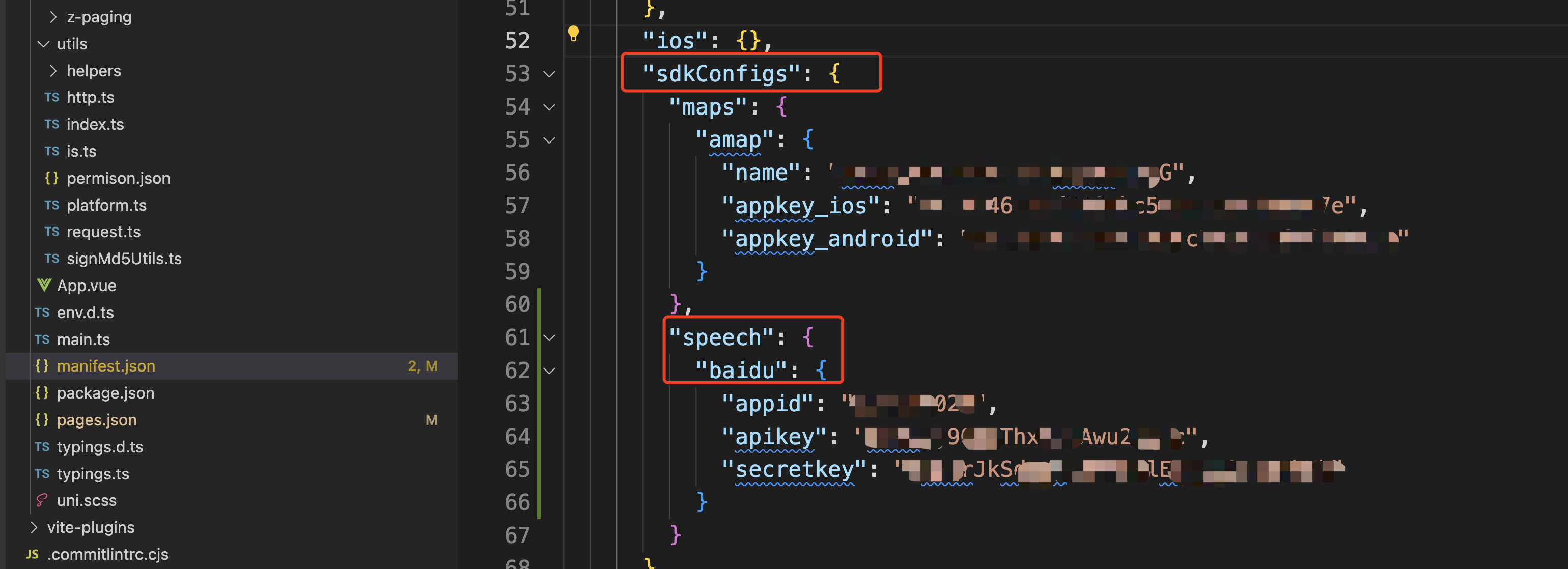
Task: Click the JS icon beside .commitlintrc.cjs
Action: point(32,554)
